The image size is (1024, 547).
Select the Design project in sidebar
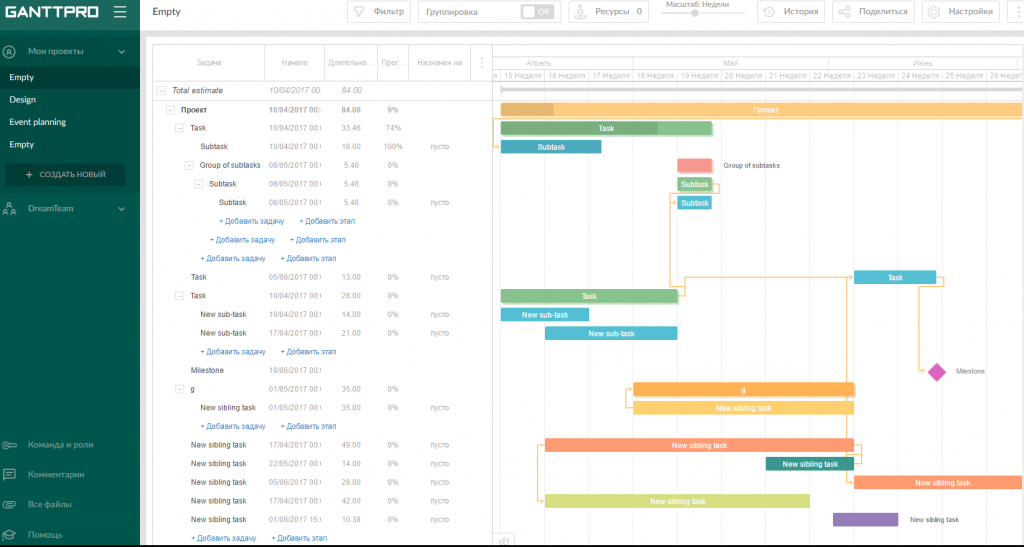point(23,100)
